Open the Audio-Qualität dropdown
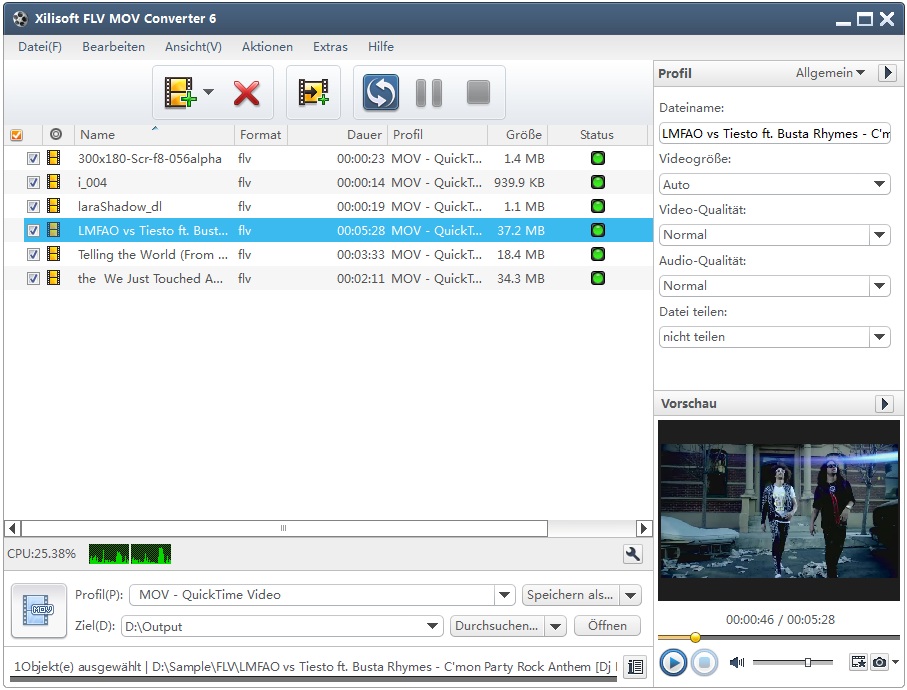This screenshot has width=907, height=690. [x=774, y=286]
